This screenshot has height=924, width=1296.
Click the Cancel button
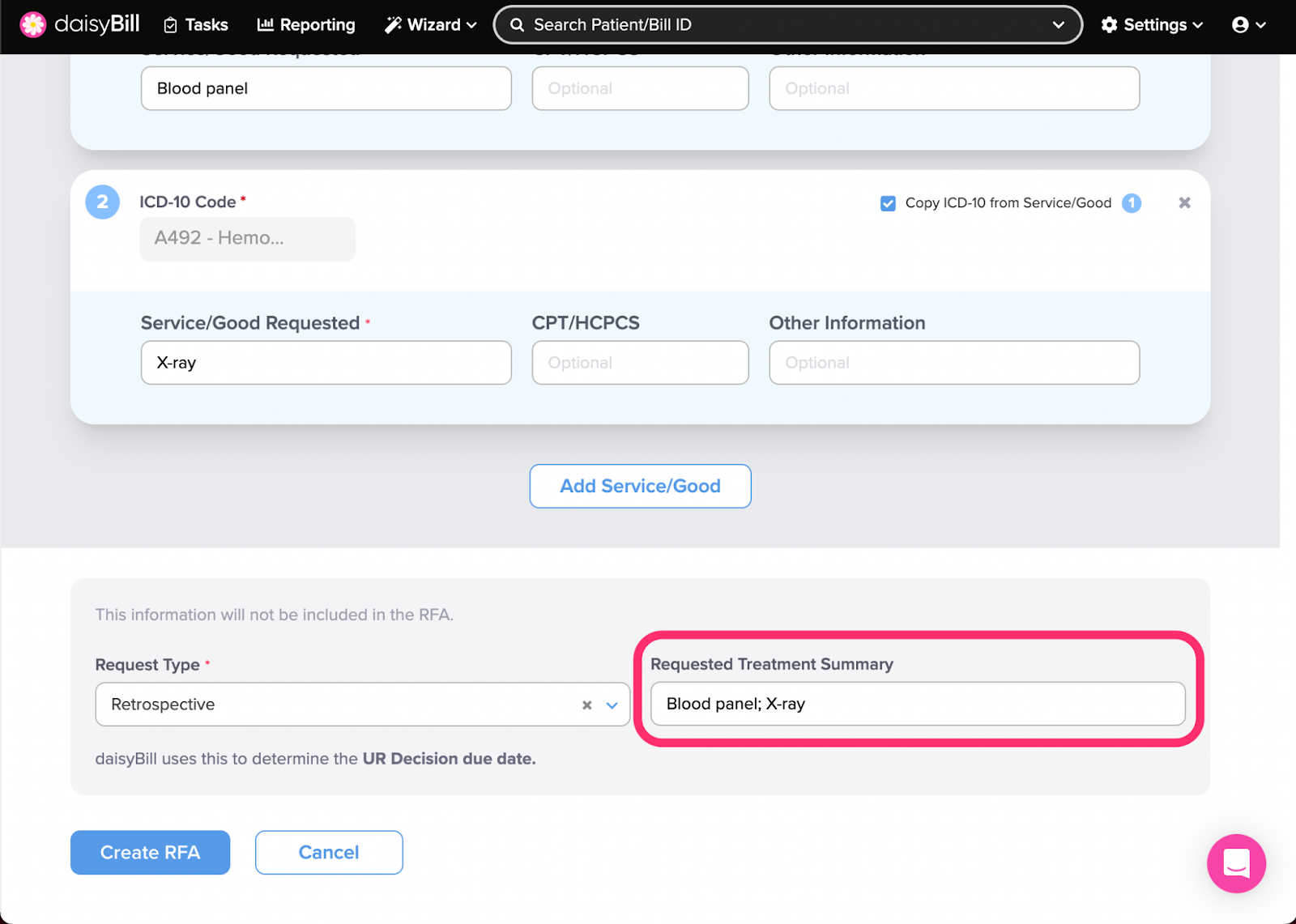point(329,852)
